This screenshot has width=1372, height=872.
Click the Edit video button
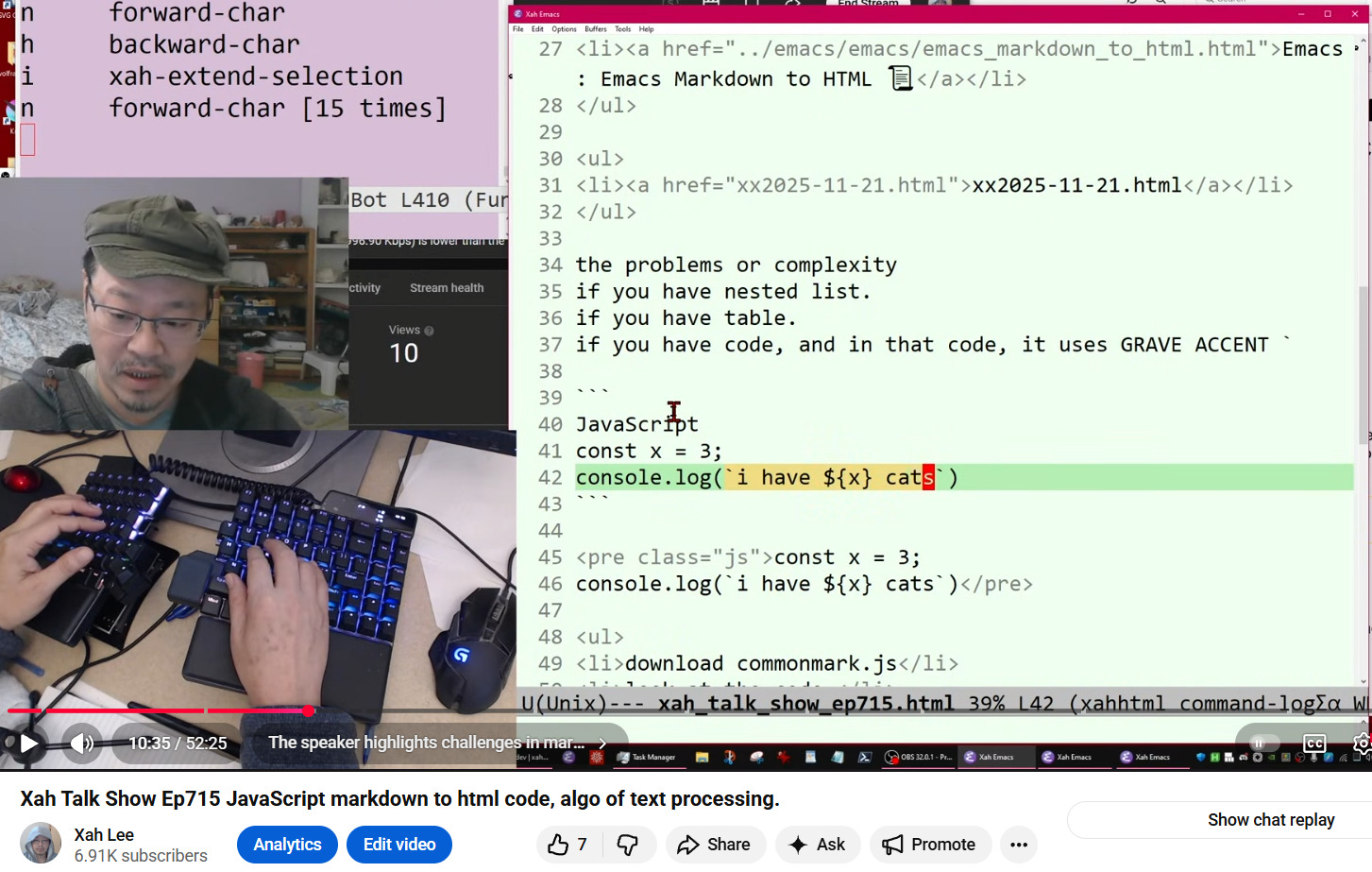pos(399,845)
